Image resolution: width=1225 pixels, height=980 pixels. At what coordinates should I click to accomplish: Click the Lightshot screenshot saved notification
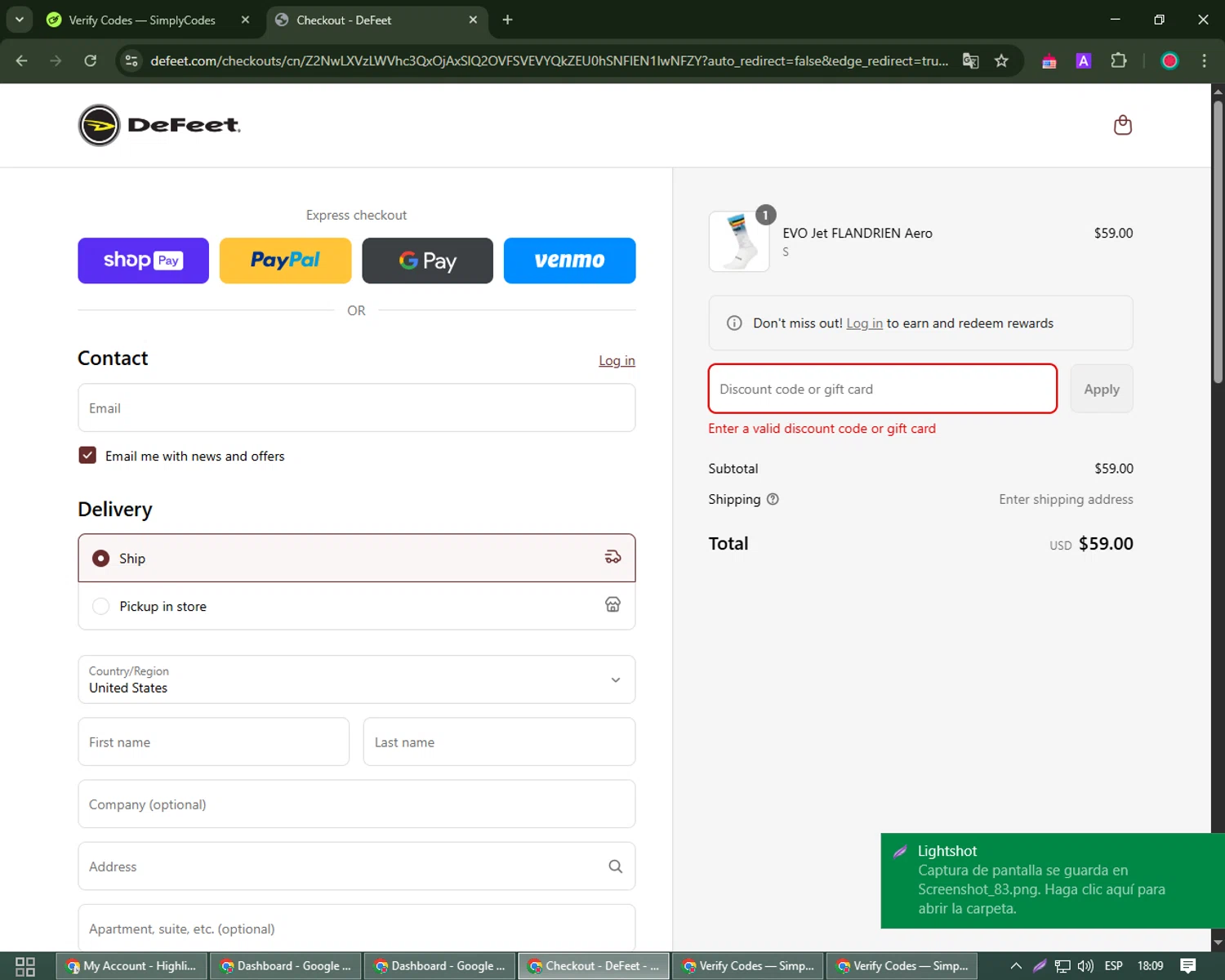[x=1053, y=880]
